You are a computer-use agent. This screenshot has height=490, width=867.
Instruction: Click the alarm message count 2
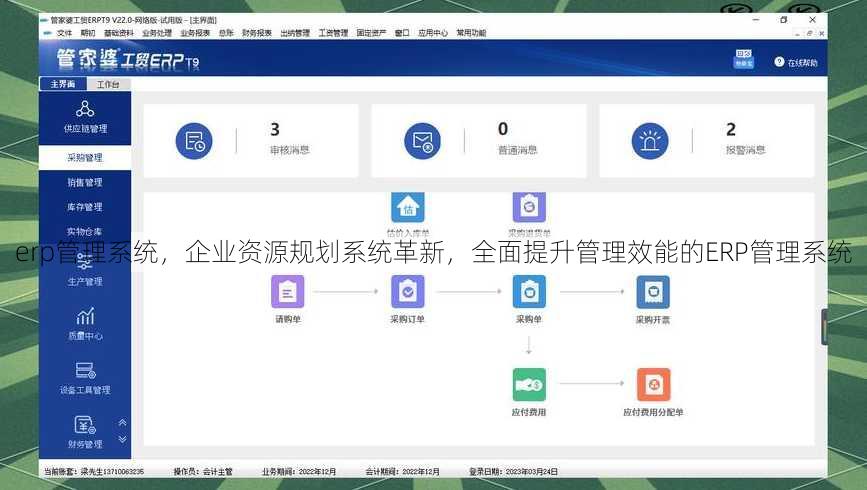point(731,129)
